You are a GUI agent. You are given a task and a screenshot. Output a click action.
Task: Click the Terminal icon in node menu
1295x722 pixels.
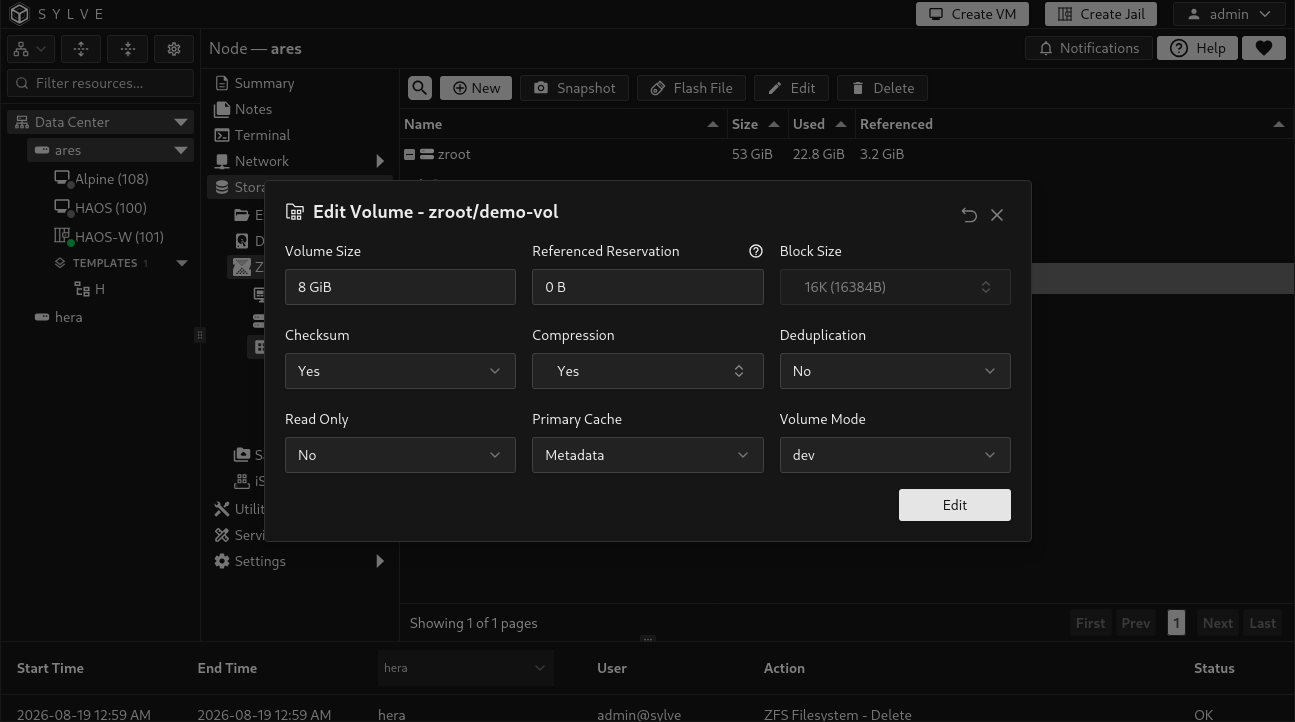pyautogui.click(x=222, y=135)
